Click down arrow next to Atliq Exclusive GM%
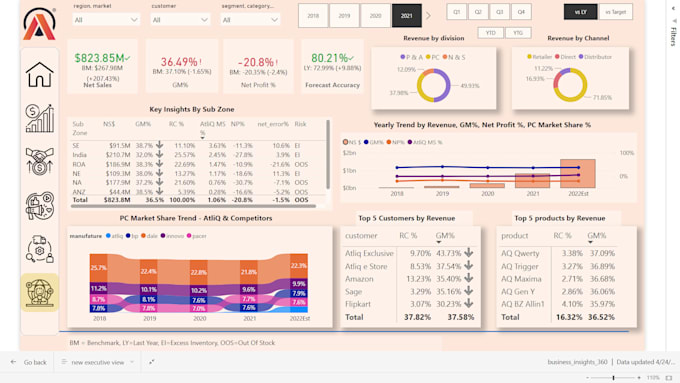 click(x=468, y=252)
